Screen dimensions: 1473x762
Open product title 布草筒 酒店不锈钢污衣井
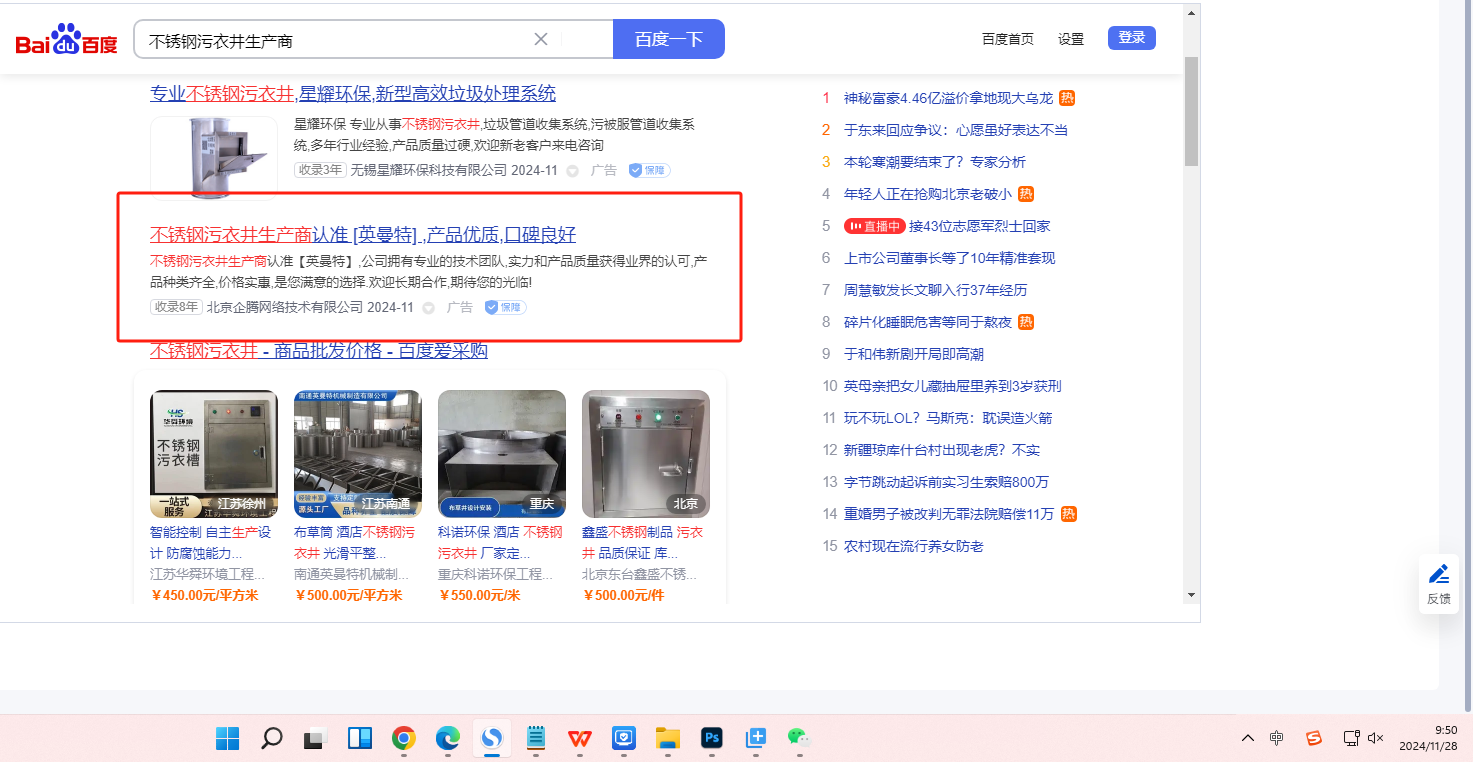tap(354, 543)
